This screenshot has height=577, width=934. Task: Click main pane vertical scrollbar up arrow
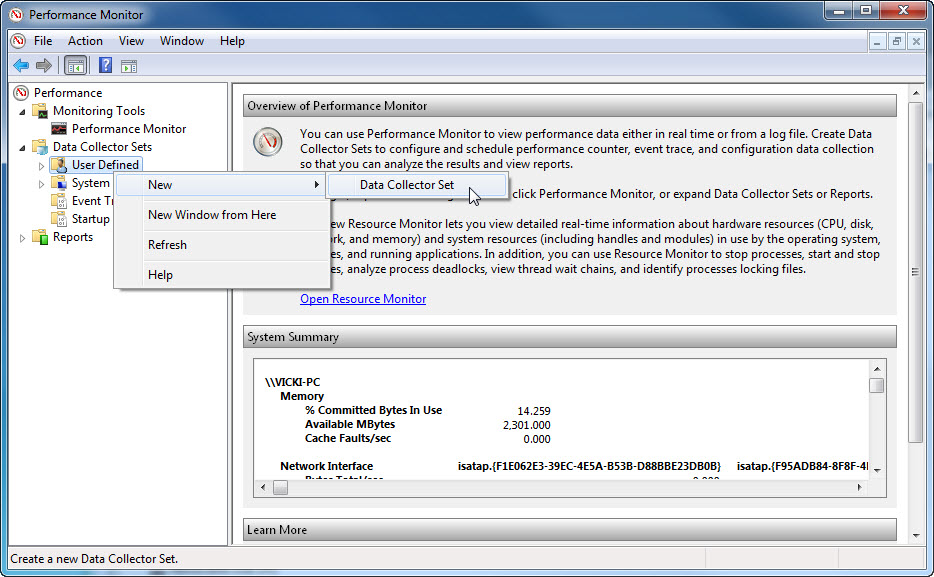916,93
